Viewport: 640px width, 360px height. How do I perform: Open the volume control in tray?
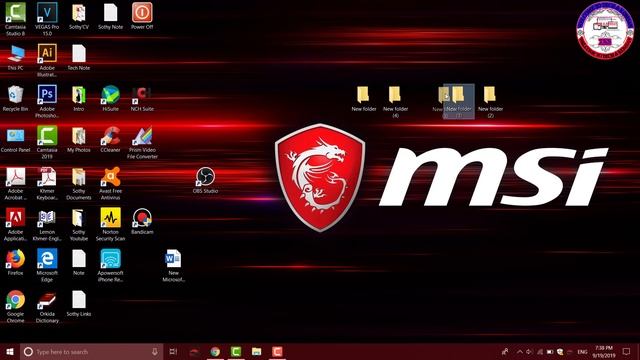pos(529,351)
